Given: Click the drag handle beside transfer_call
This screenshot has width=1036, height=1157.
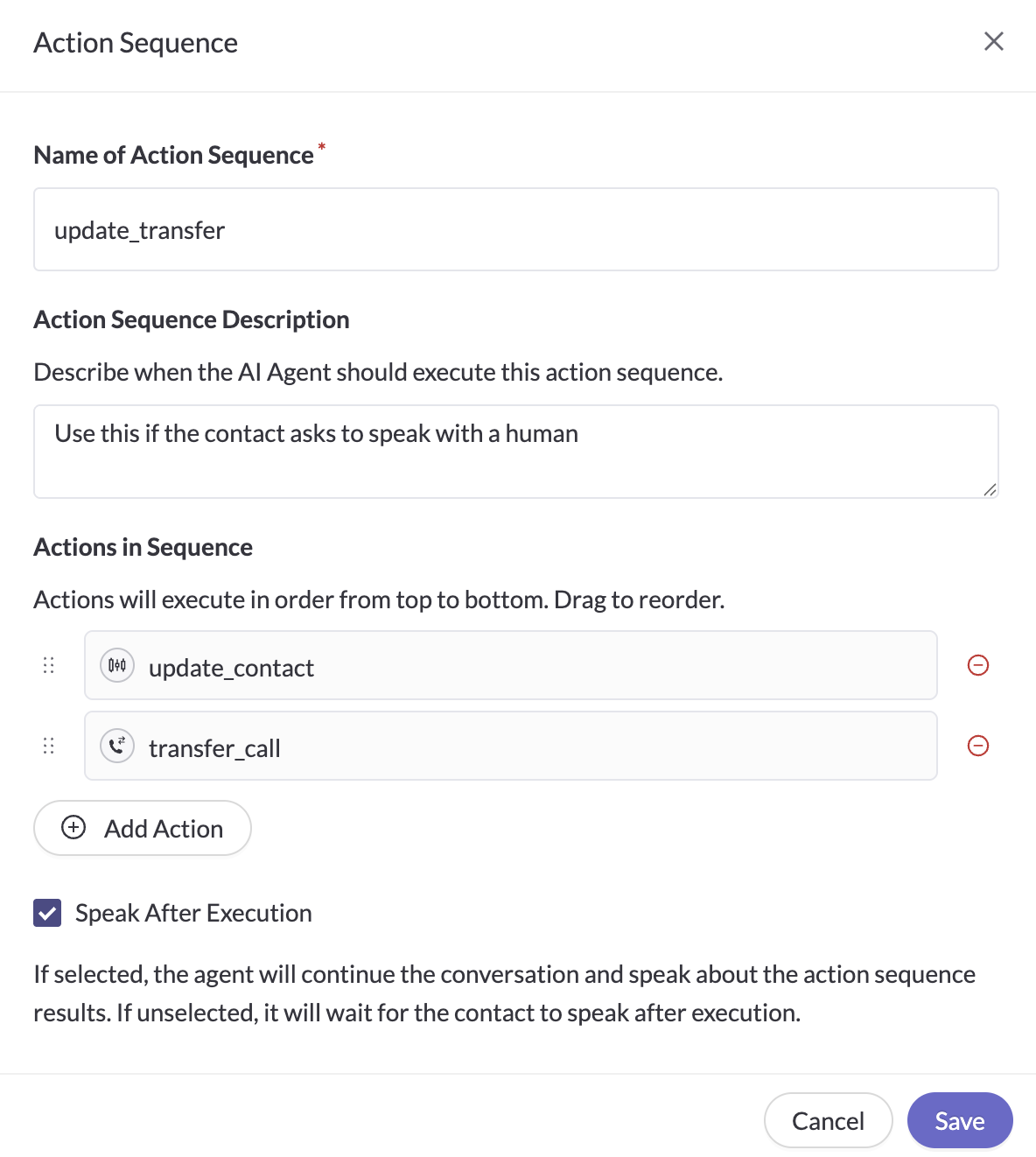Looking at the screenshot, I should point(49,746).
